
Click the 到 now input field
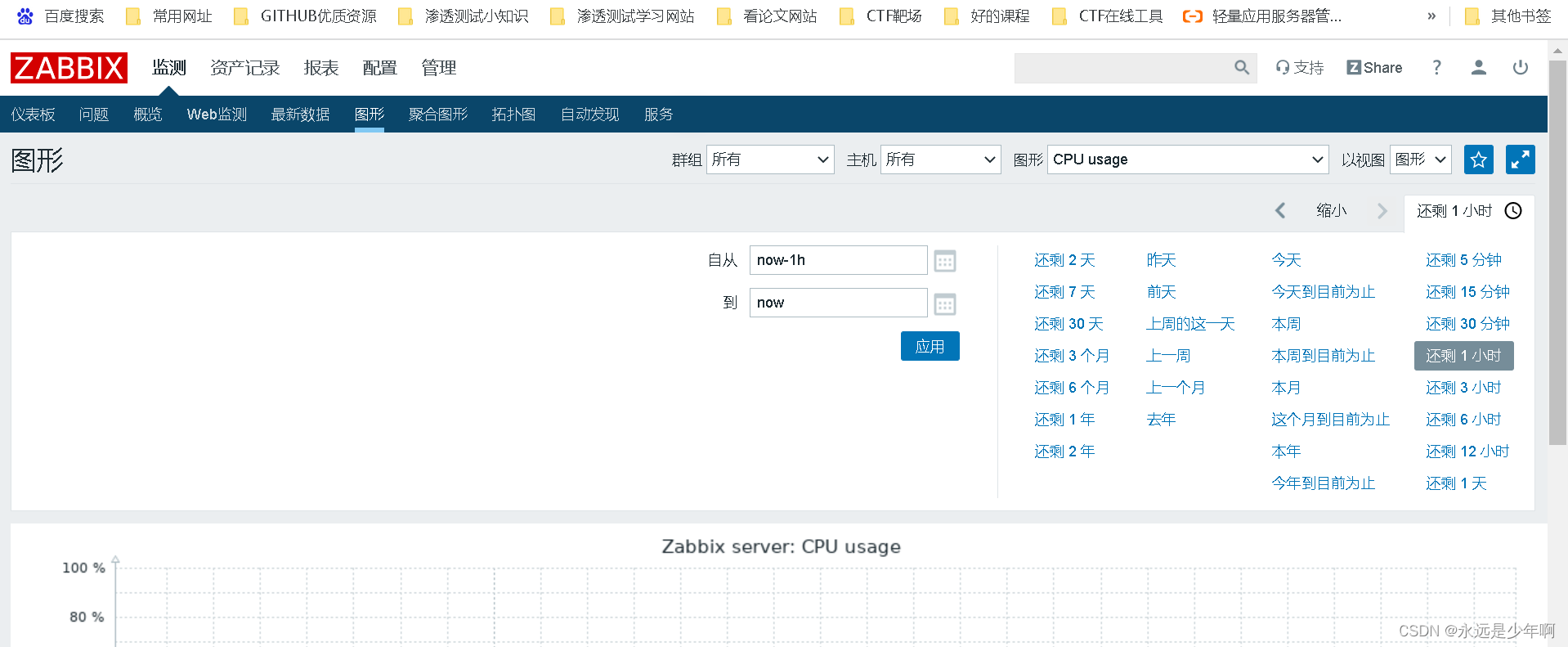pos(838,303)
